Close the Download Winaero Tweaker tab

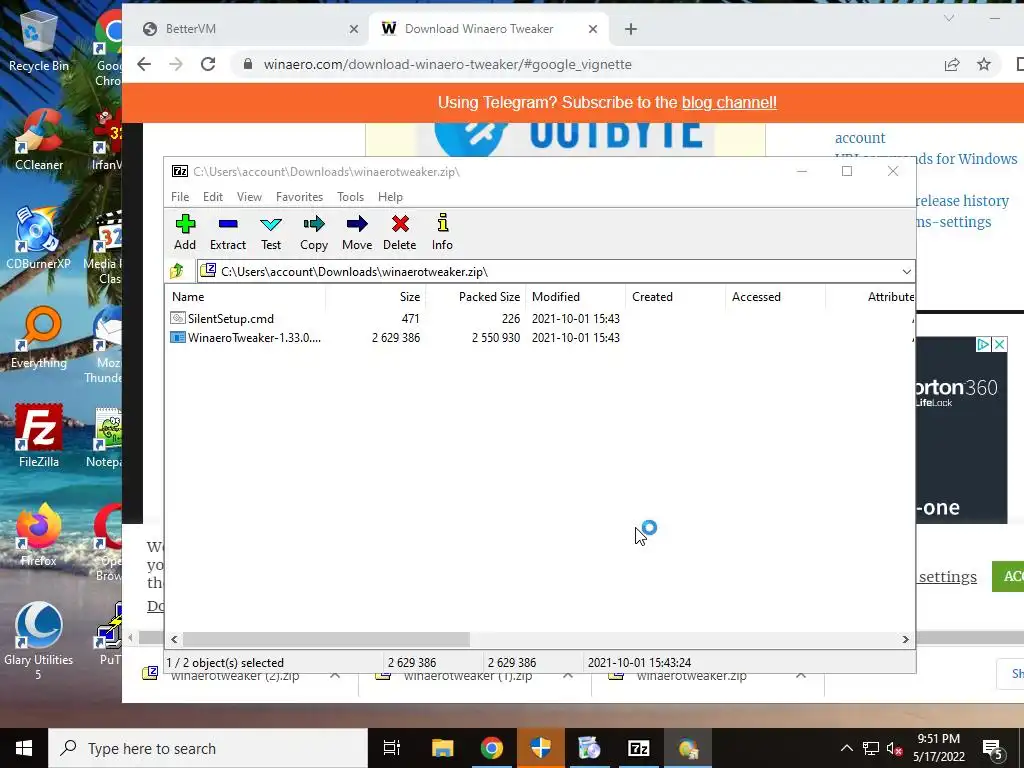(x=592, y=29)
